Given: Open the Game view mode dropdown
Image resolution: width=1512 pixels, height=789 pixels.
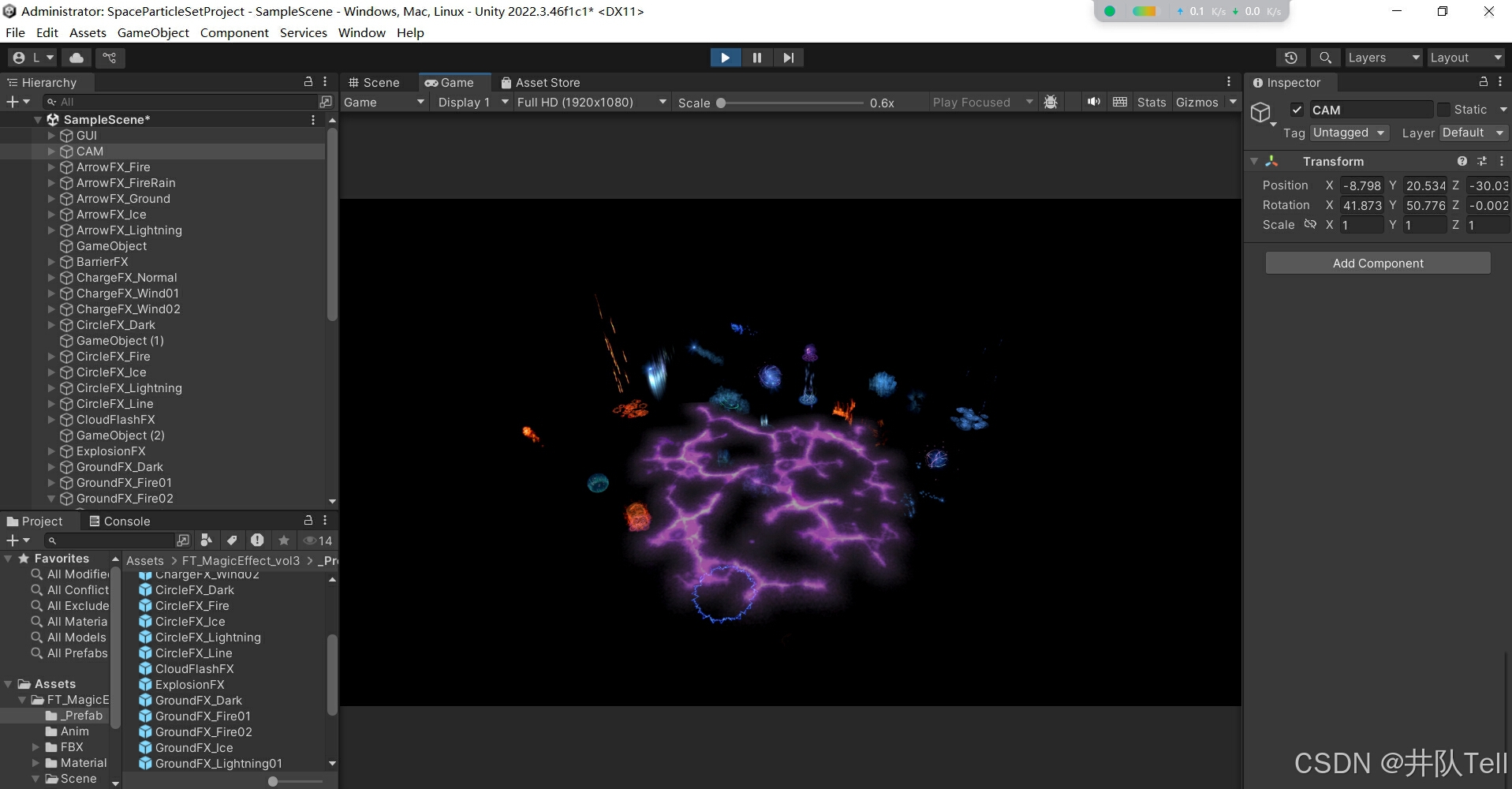Looking at the screenshot, I should [x=384, y=103].
